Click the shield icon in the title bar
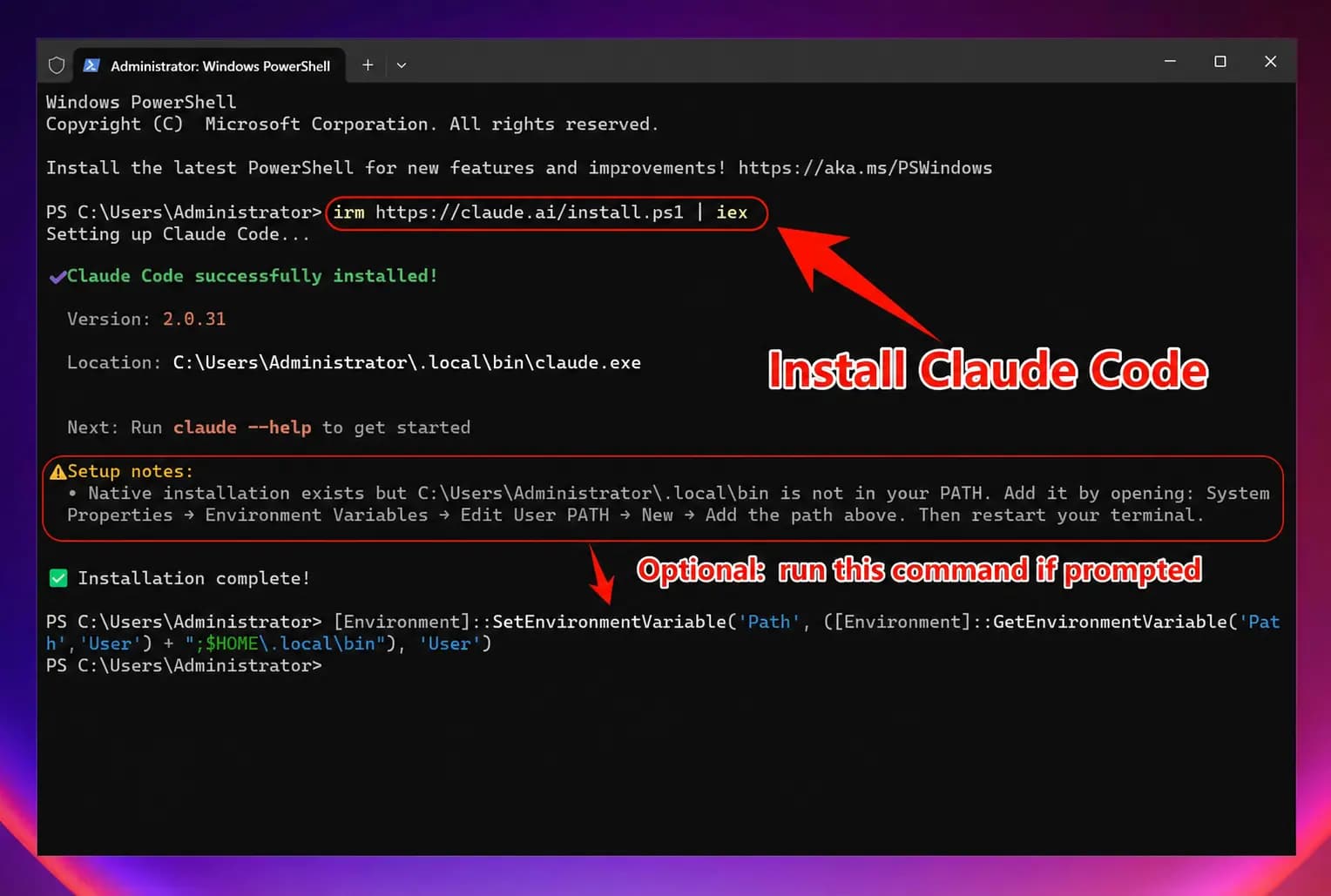 pyautogui.click(x=57, y=65)
